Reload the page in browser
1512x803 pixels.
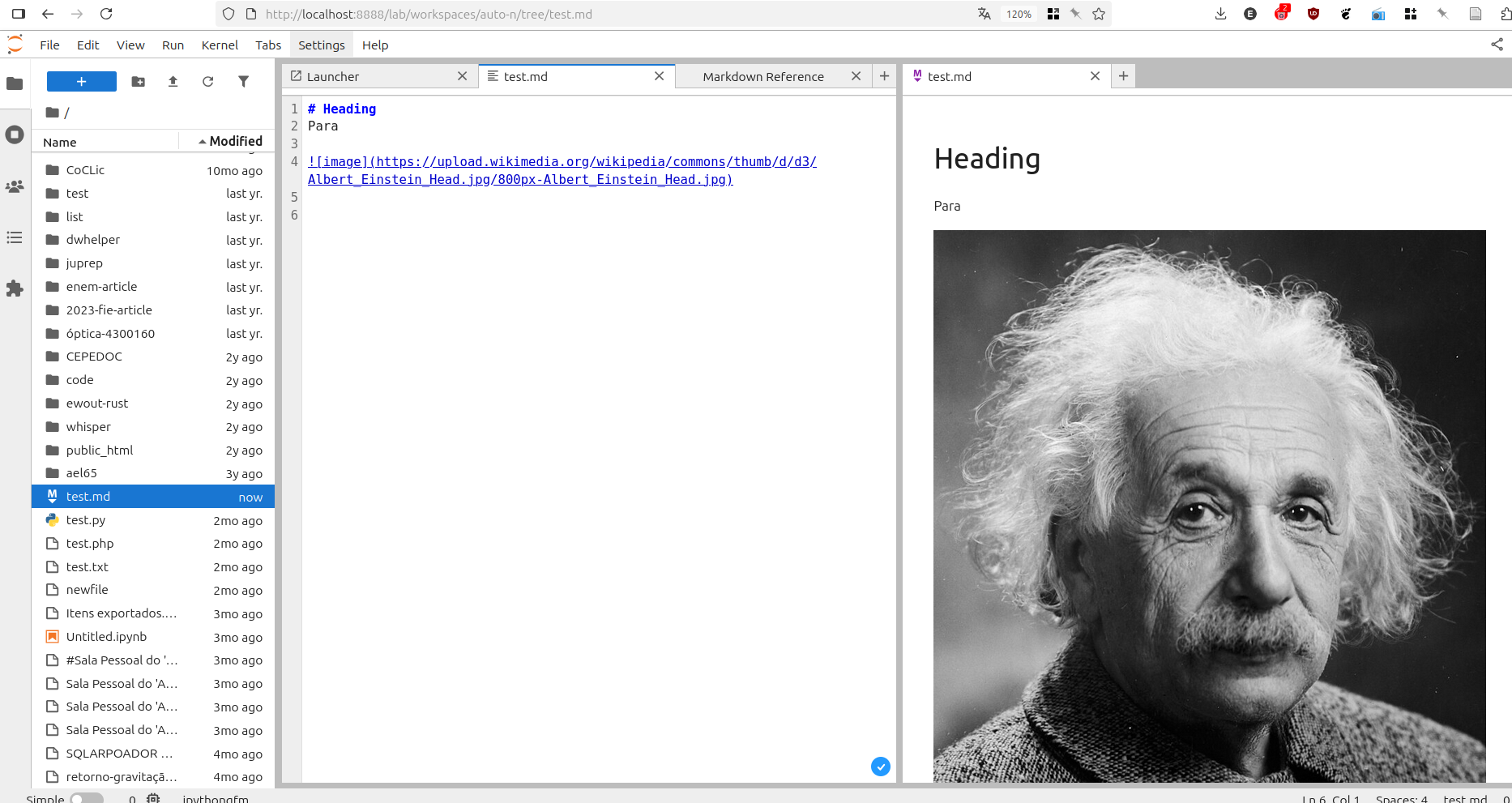(106, 14)
